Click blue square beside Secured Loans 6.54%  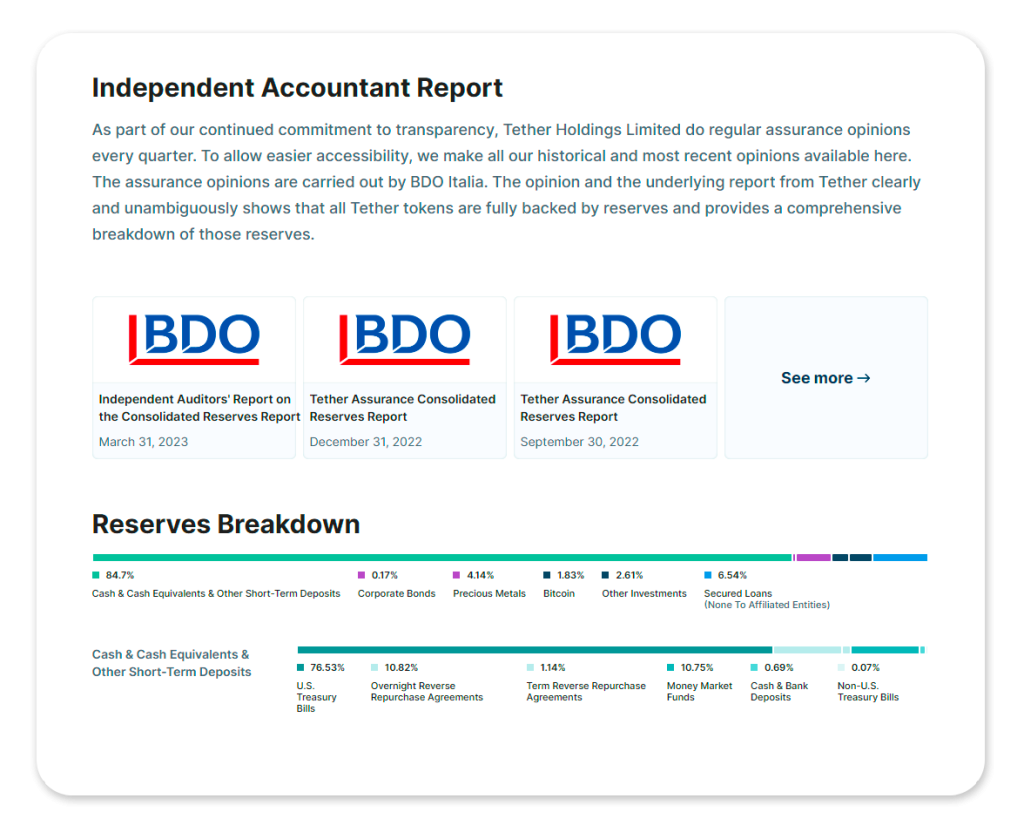(x=708, y=575)
